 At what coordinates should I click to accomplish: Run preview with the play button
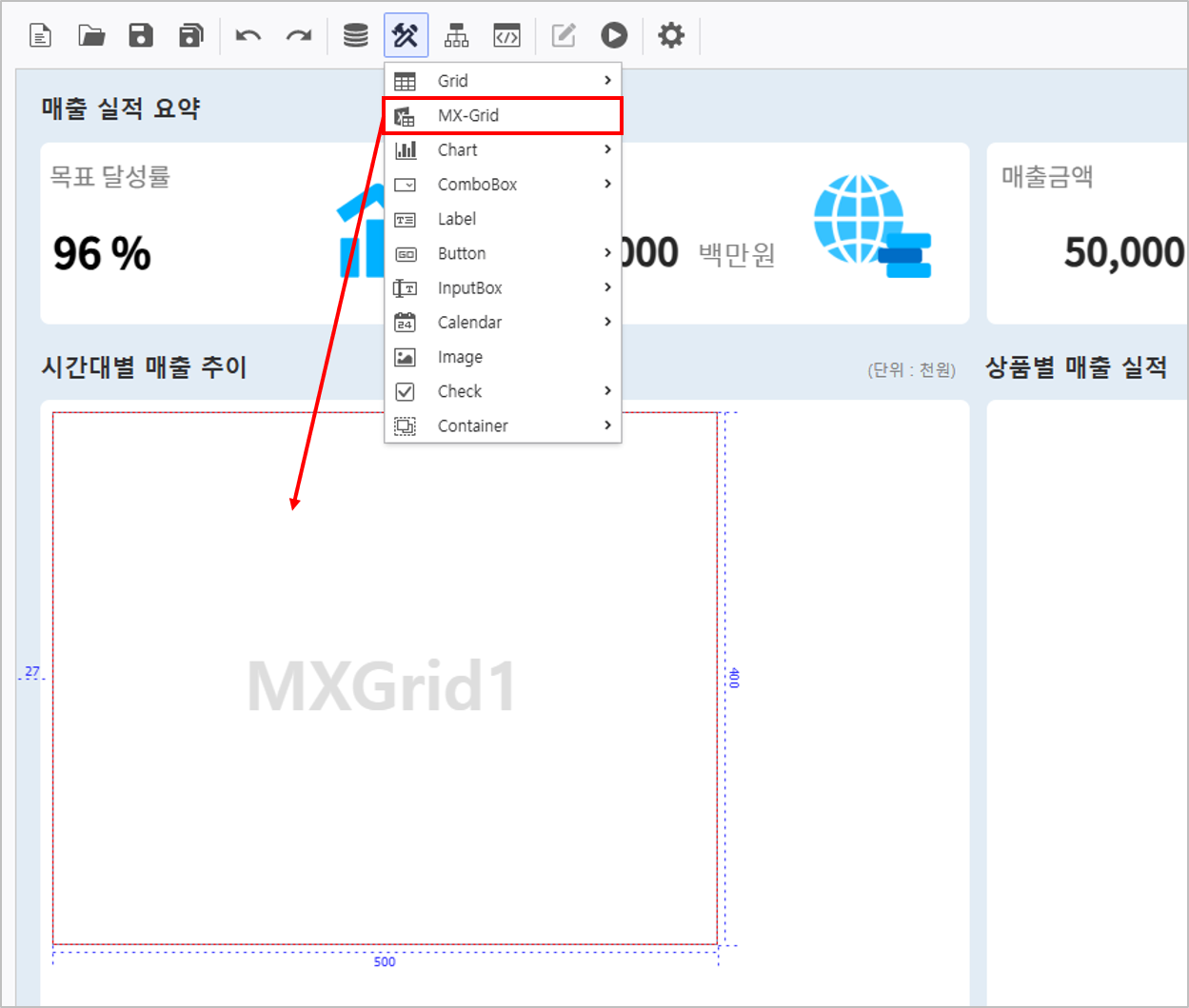pos(614,36)
